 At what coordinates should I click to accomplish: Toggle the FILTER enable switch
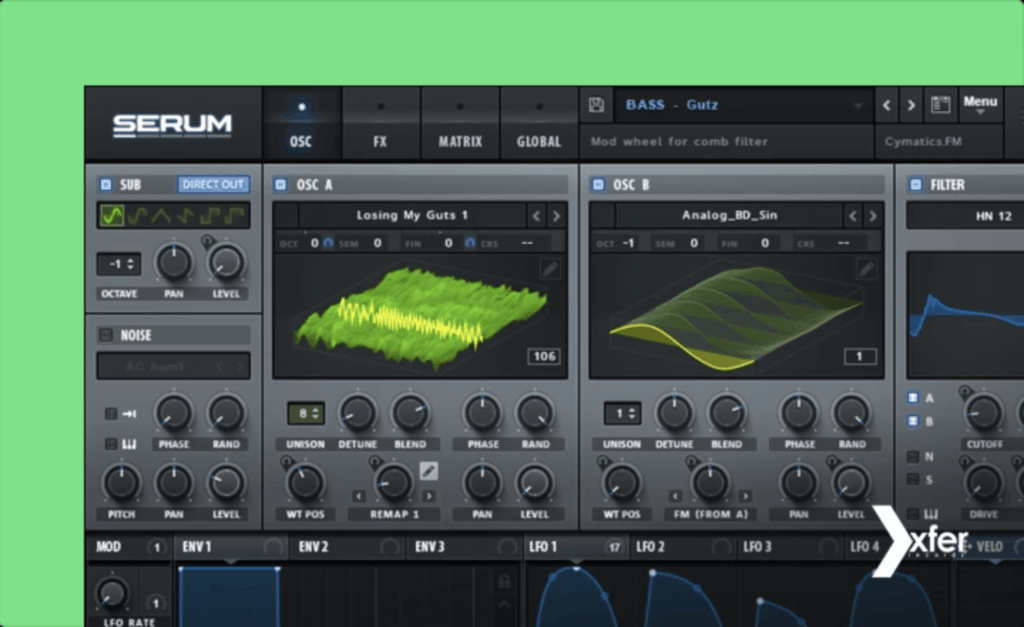pyautogui.click(x=916, y=185)
